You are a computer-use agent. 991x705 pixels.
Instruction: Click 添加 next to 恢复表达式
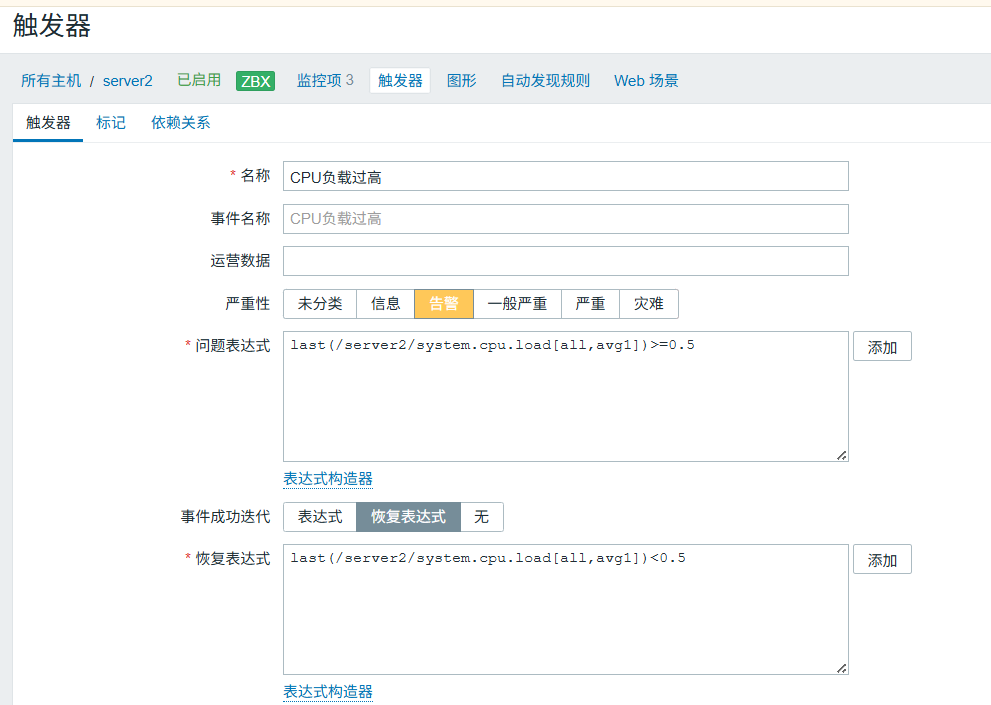882,560
